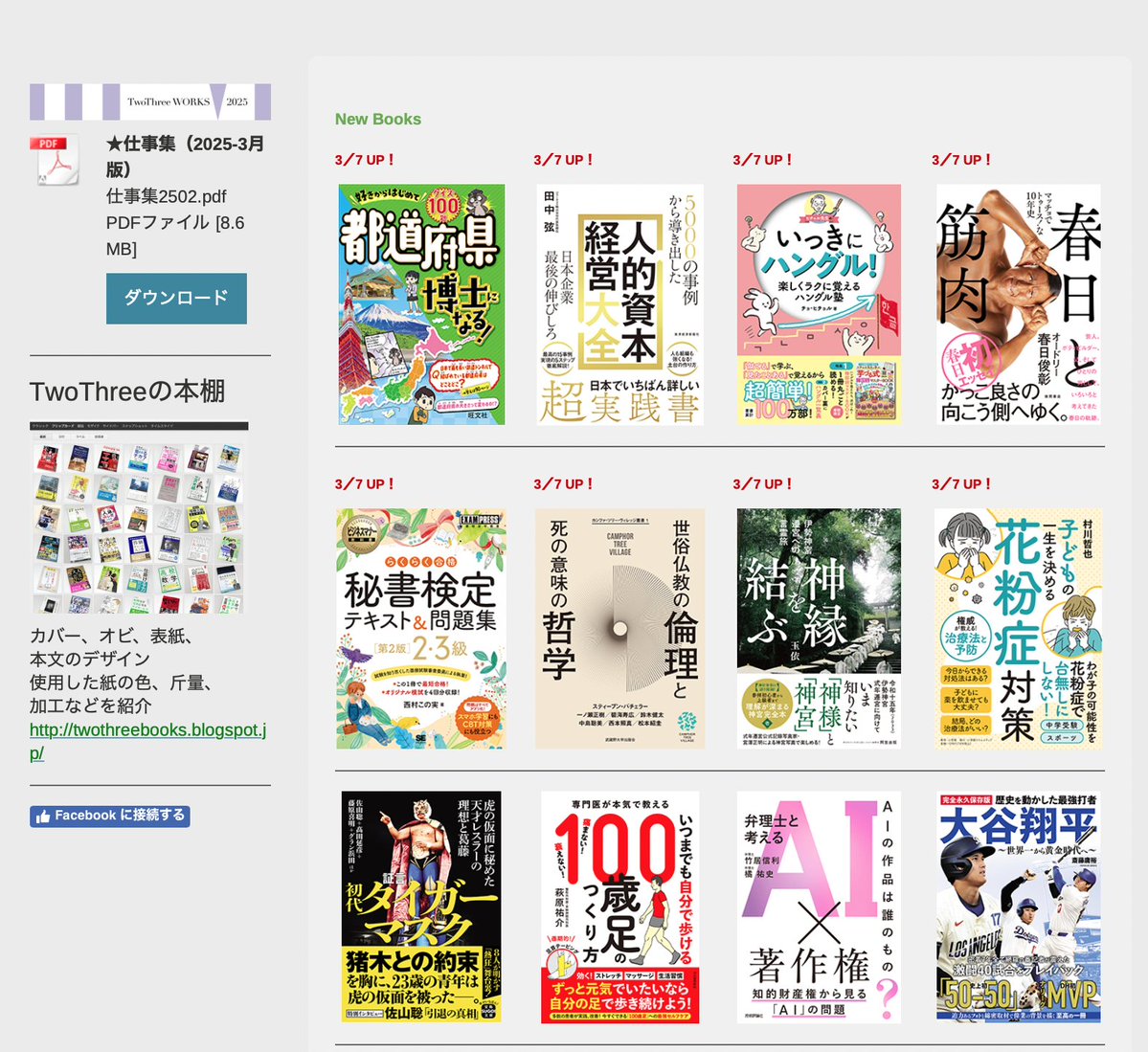Open the AI×著作権 book cover
Screen dimensions: 1148x1052
[819, 907]
